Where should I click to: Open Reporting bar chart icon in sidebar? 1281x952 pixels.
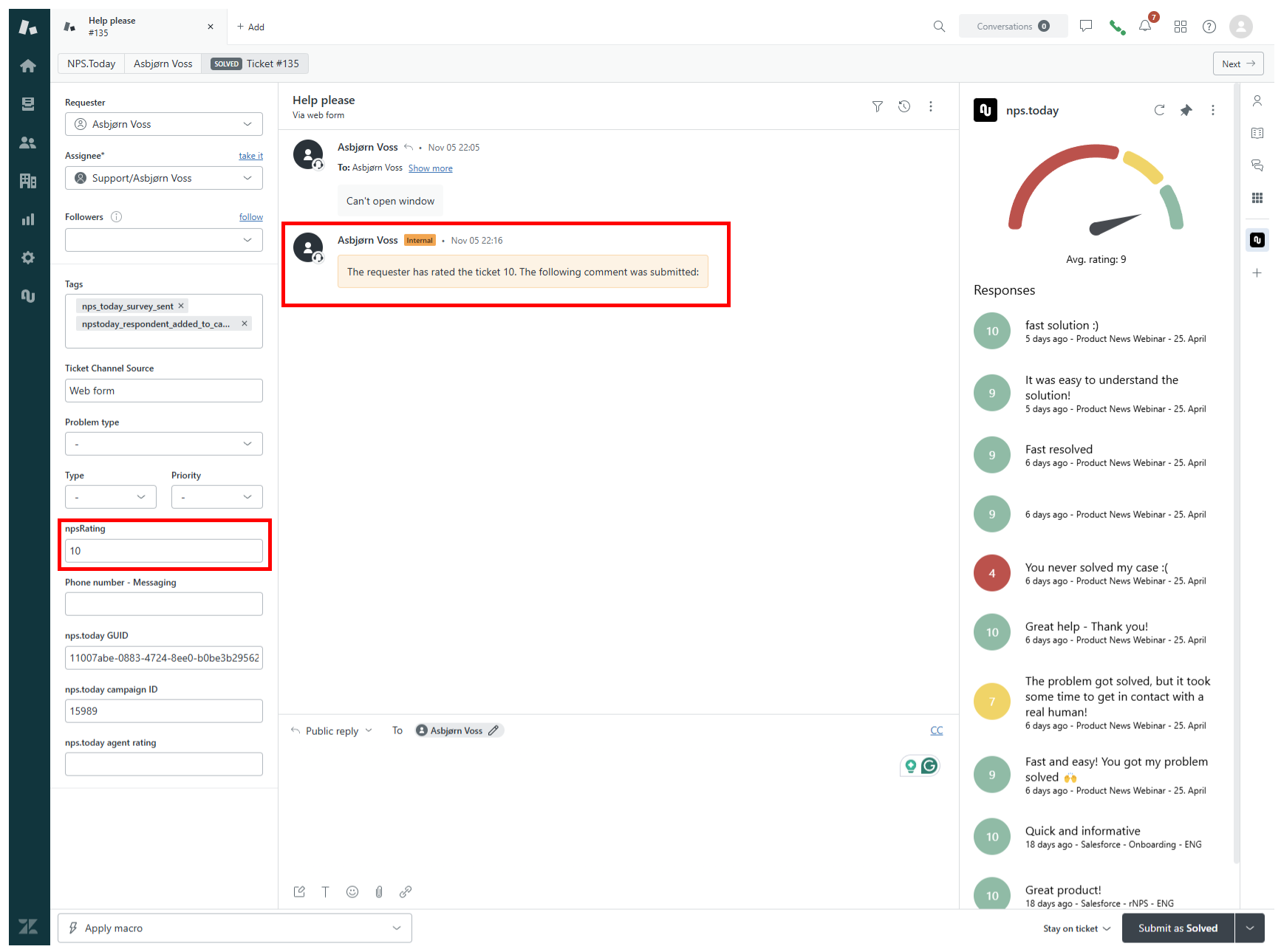coord(28,219)
